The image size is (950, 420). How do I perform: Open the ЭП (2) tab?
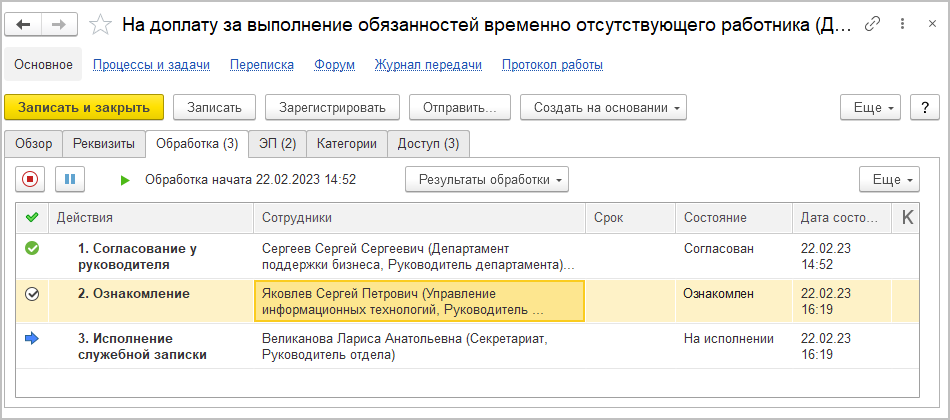click(277, 144)
